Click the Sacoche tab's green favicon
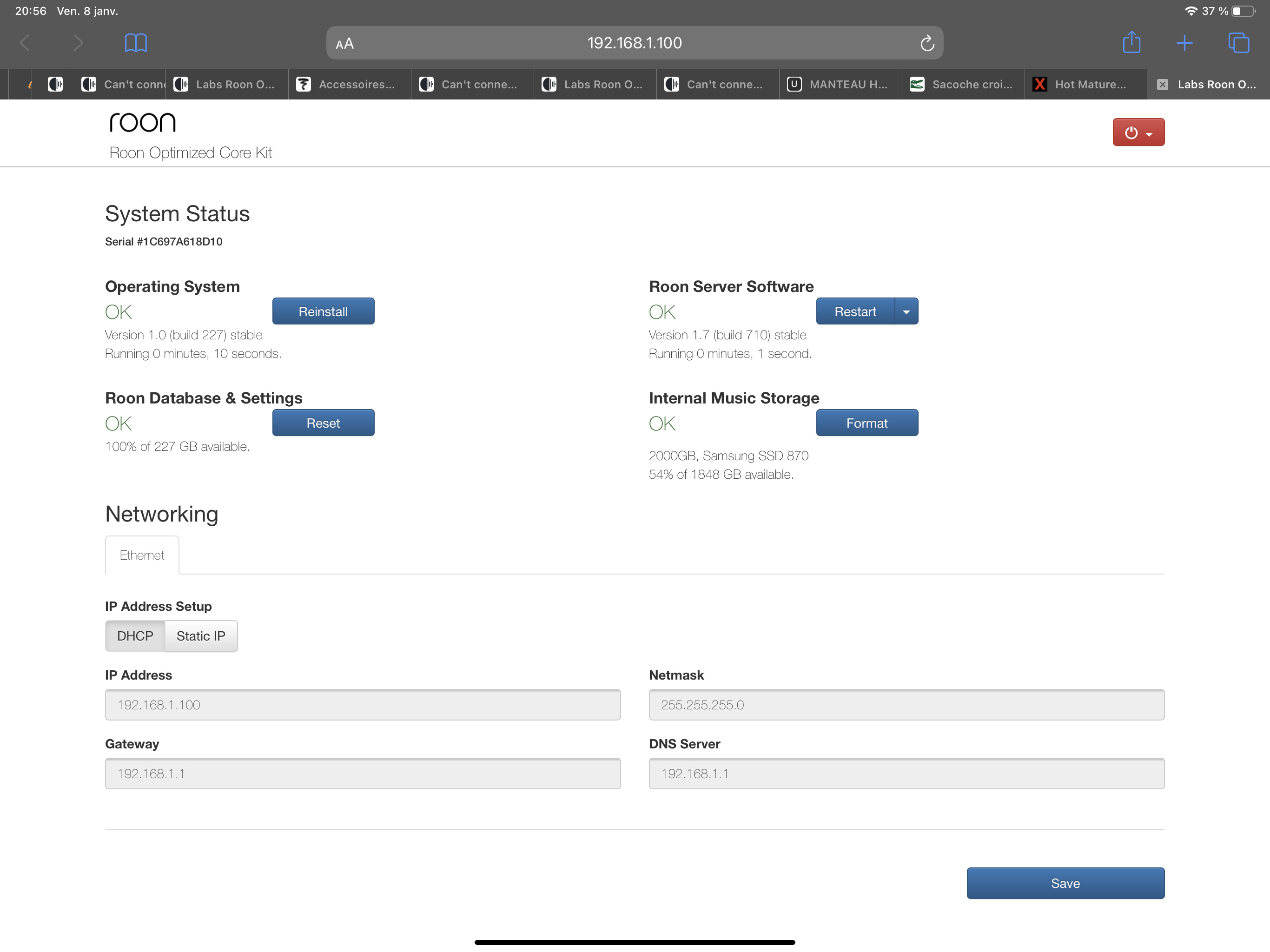This screenshot has height=952, width=1270. tap(917, 85)
